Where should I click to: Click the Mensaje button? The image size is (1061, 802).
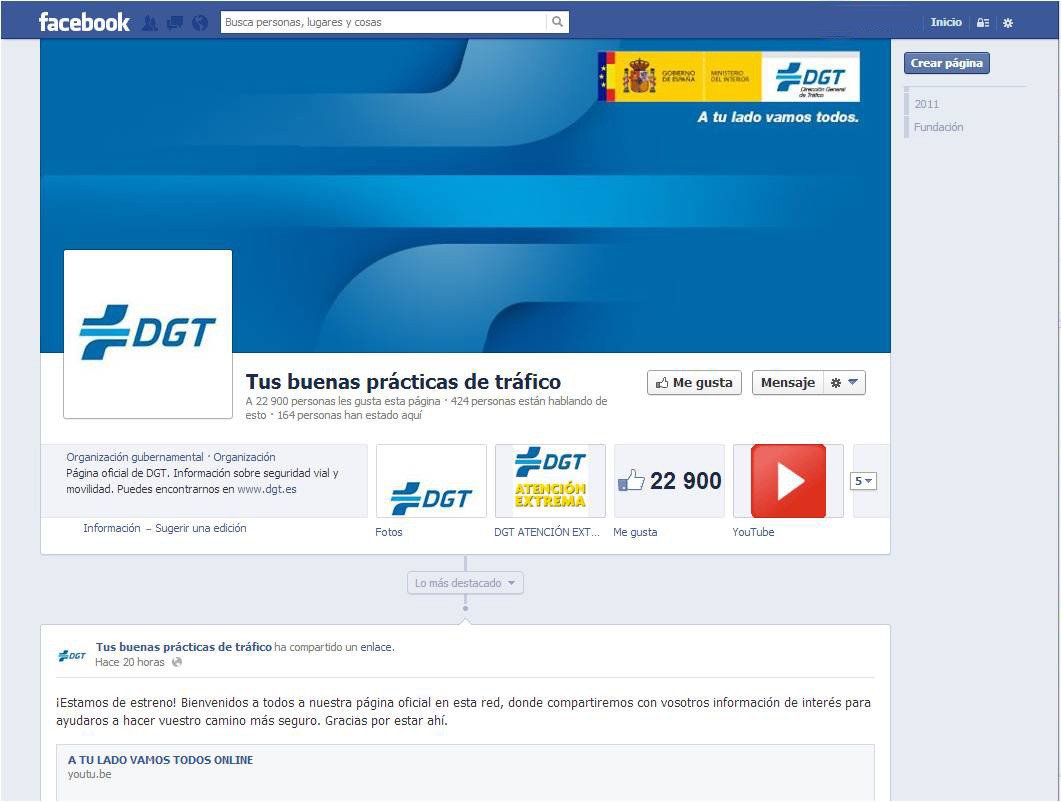tap(788, 382)
